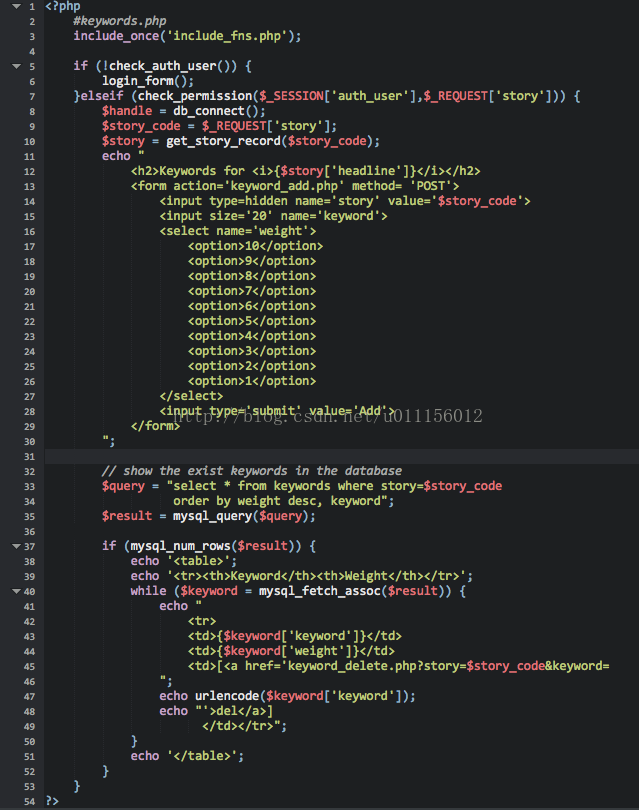Collapse the if block fold at line 5
639x810 pixels.
pyautogui.click(x=17, y=67)
